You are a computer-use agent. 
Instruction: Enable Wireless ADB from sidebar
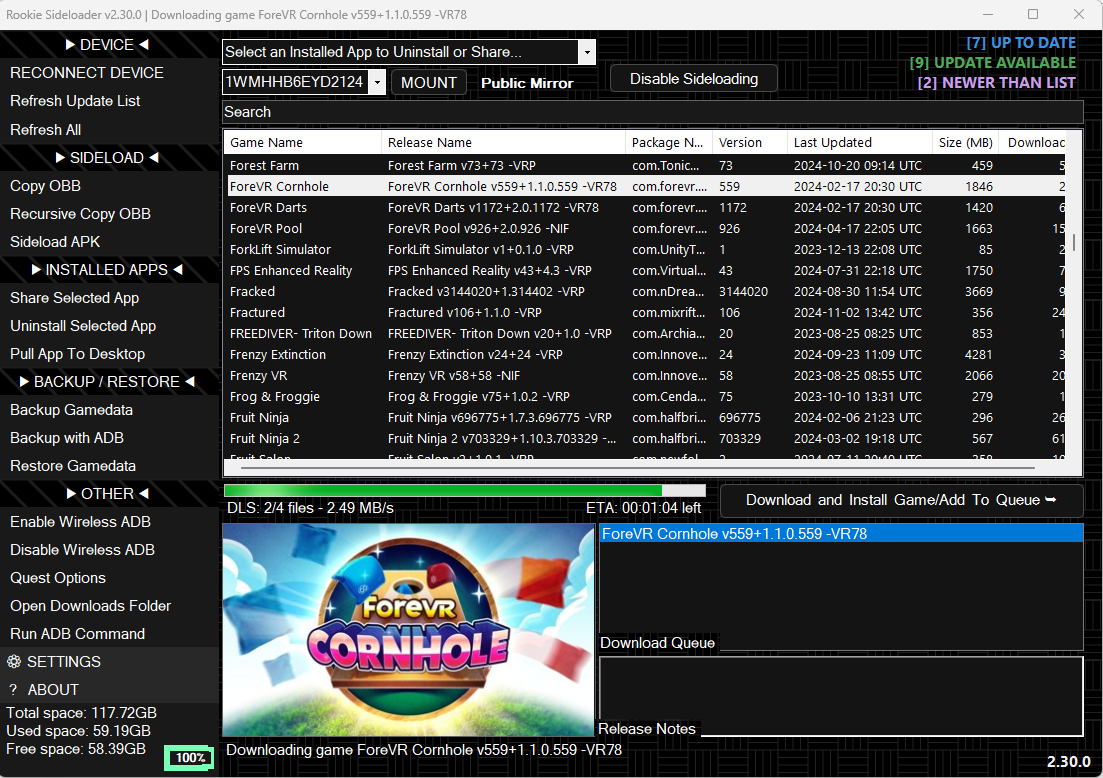pos(80,522)
